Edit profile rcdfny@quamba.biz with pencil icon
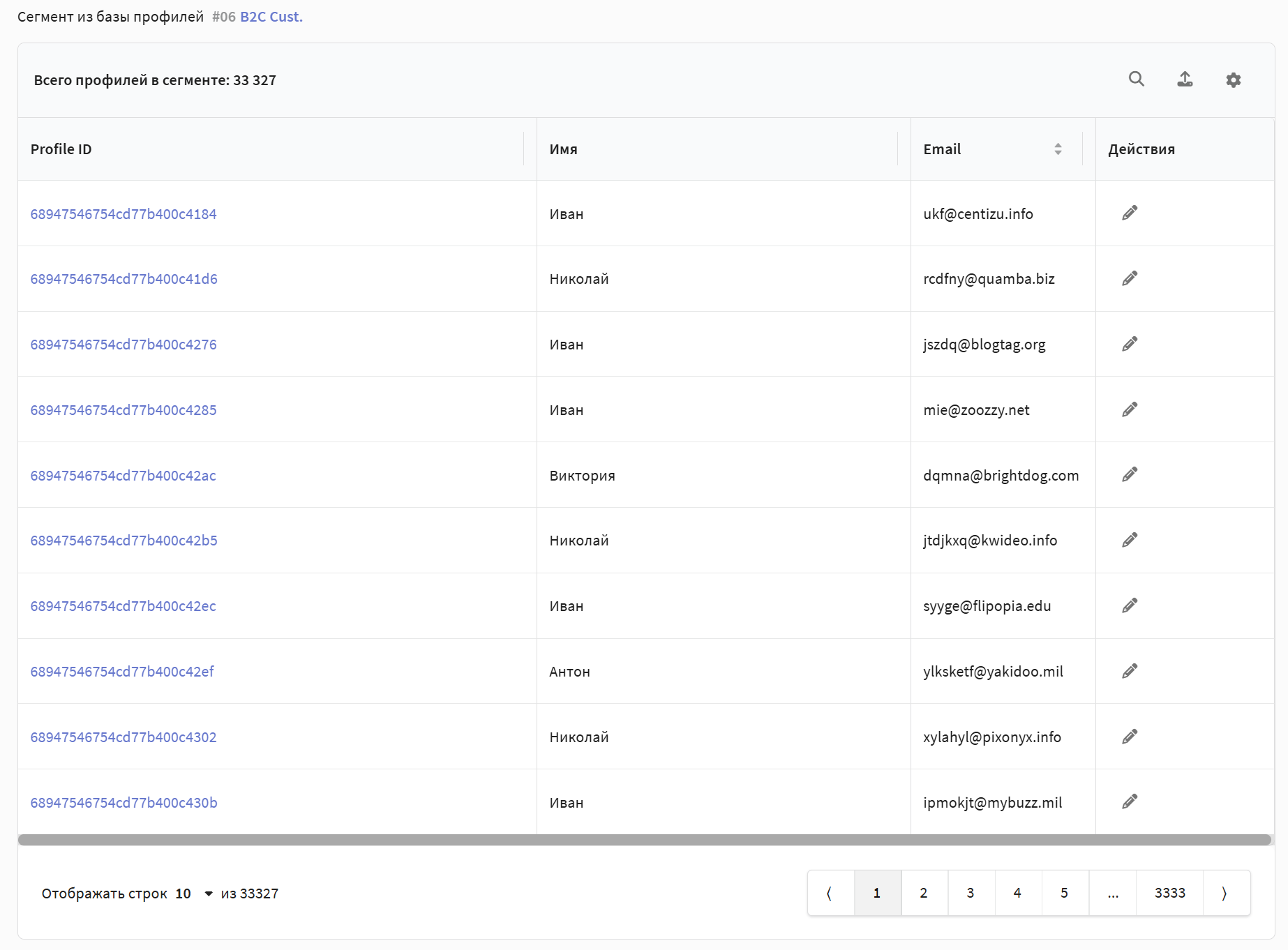 (x=1130, y=278)
